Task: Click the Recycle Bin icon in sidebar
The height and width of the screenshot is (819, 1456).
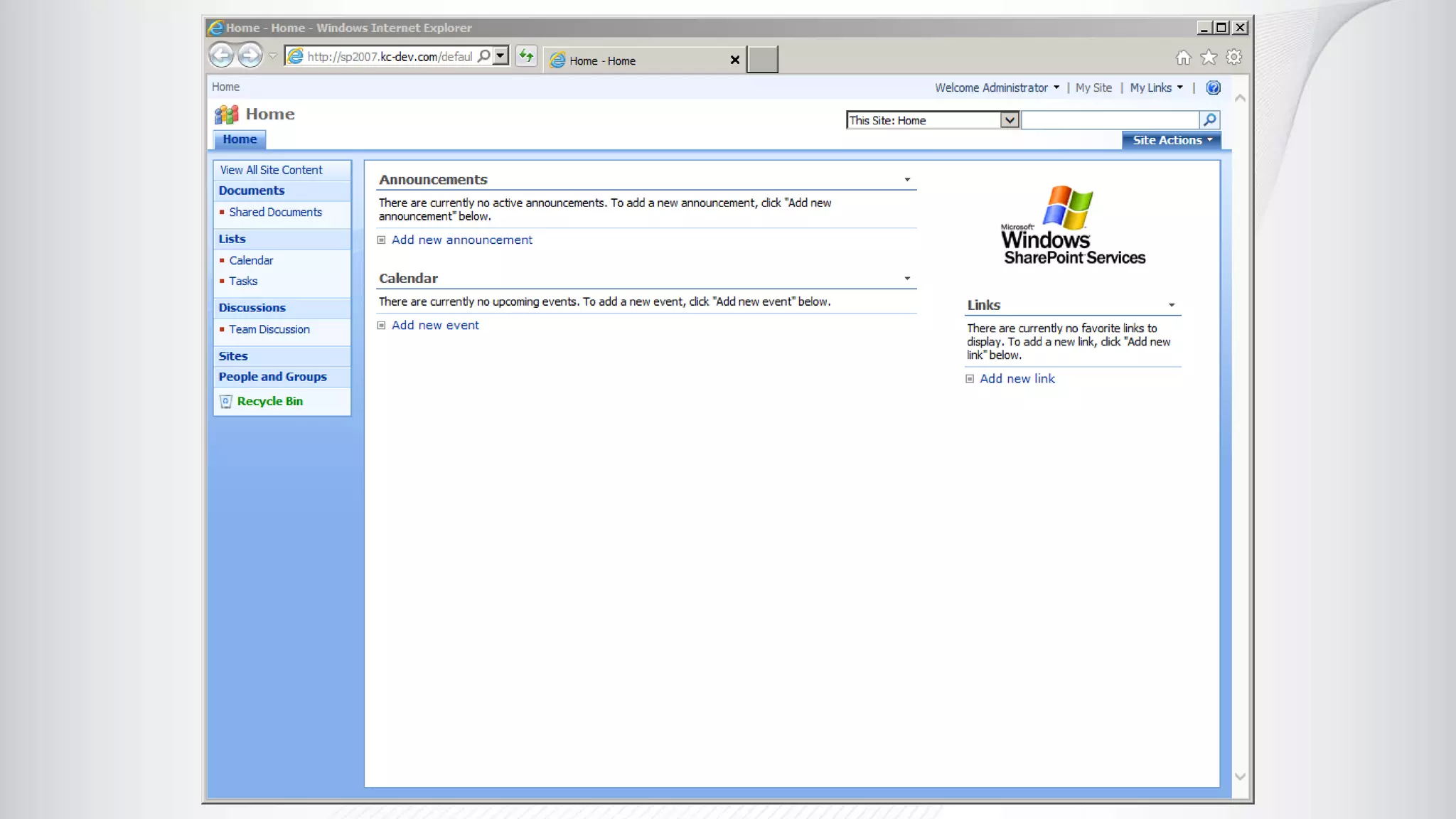Action: click(x=226, y=402)
